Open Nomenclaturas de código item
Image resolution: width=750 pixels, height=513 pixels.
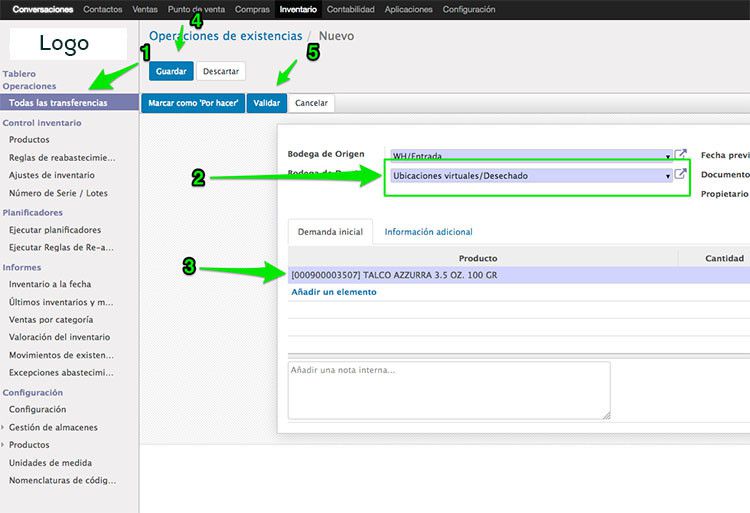(63, 480)
